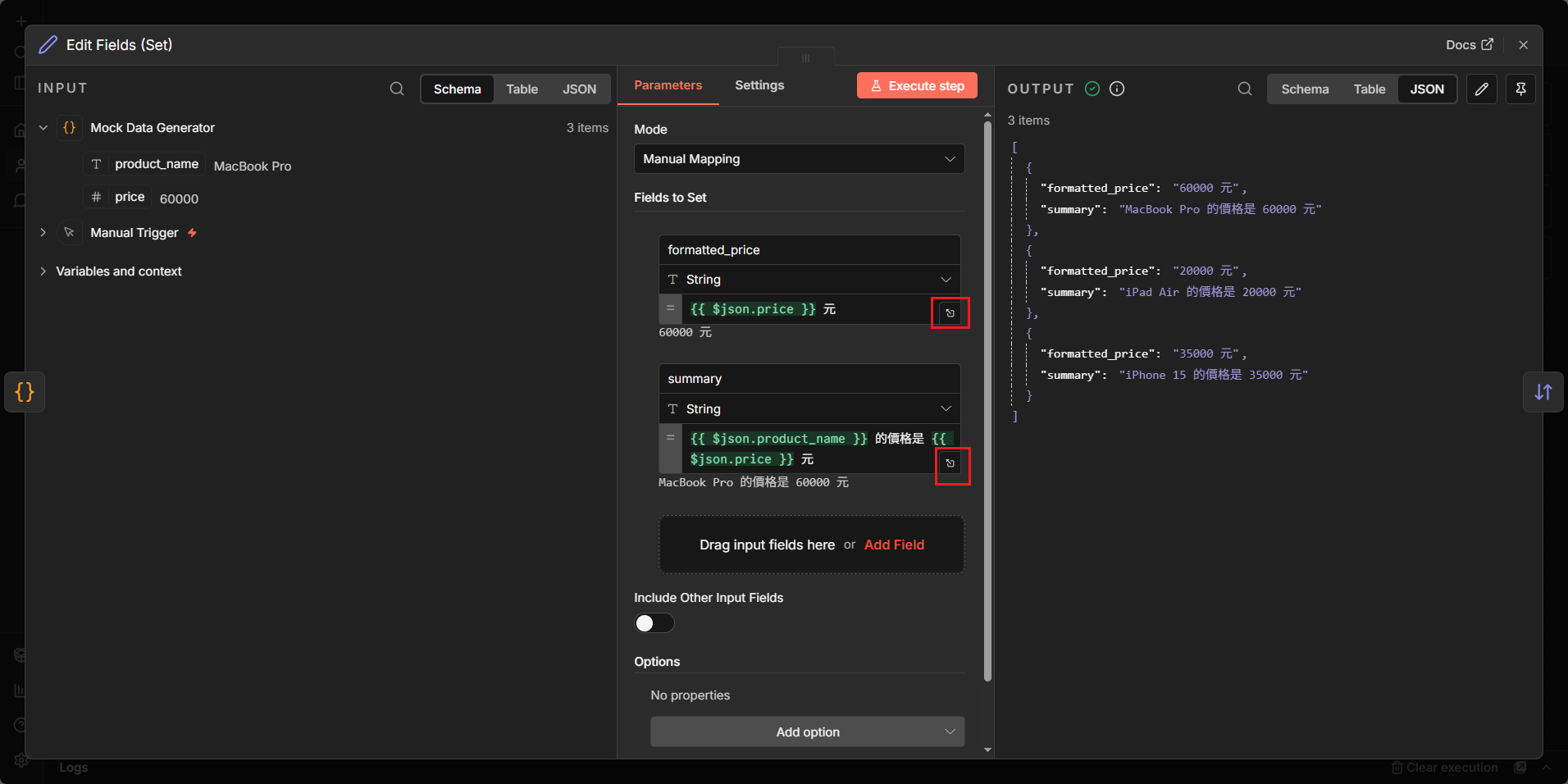Image resolution: width=1568 pixels, height=784 pixels.
Task: Click the search icon in OUTPUT panel
Action: 1244,89
